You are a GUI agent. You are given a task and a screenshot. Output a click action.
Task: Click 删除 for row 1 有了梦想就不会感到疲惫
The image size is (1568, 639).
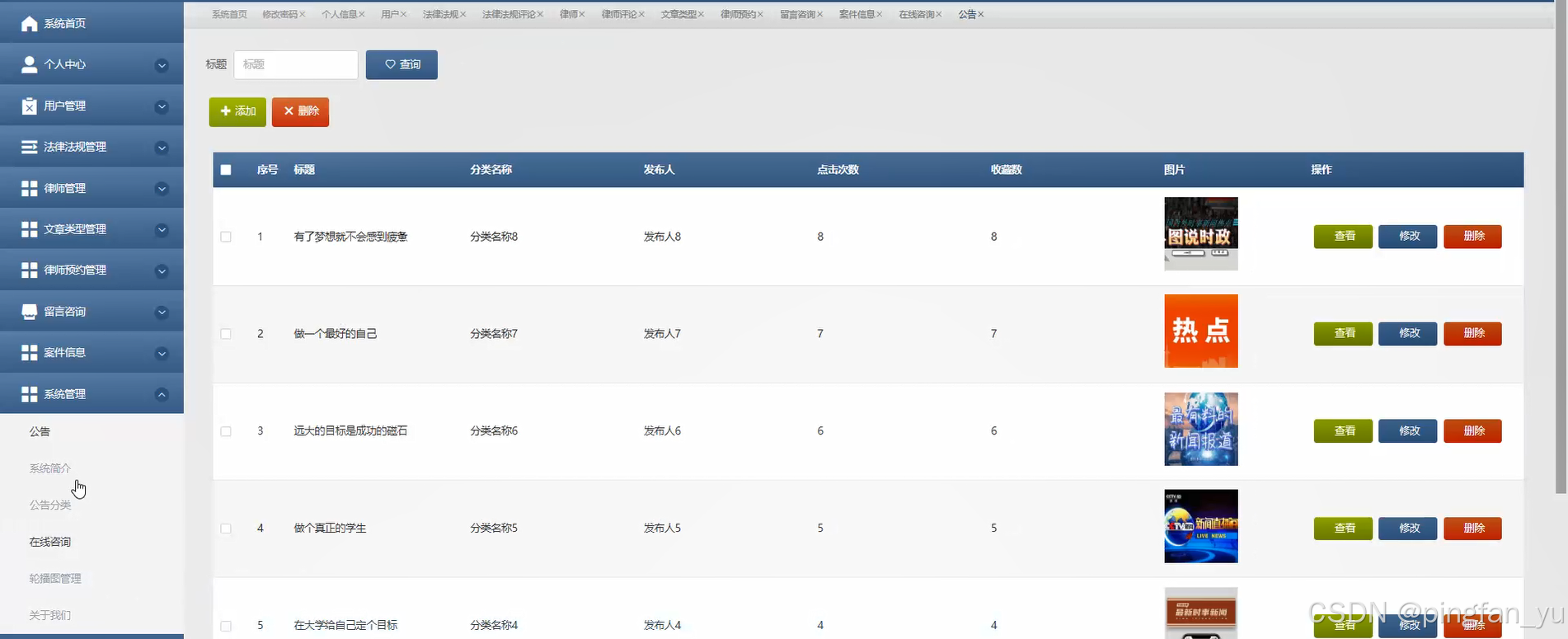click(1472, 237)
